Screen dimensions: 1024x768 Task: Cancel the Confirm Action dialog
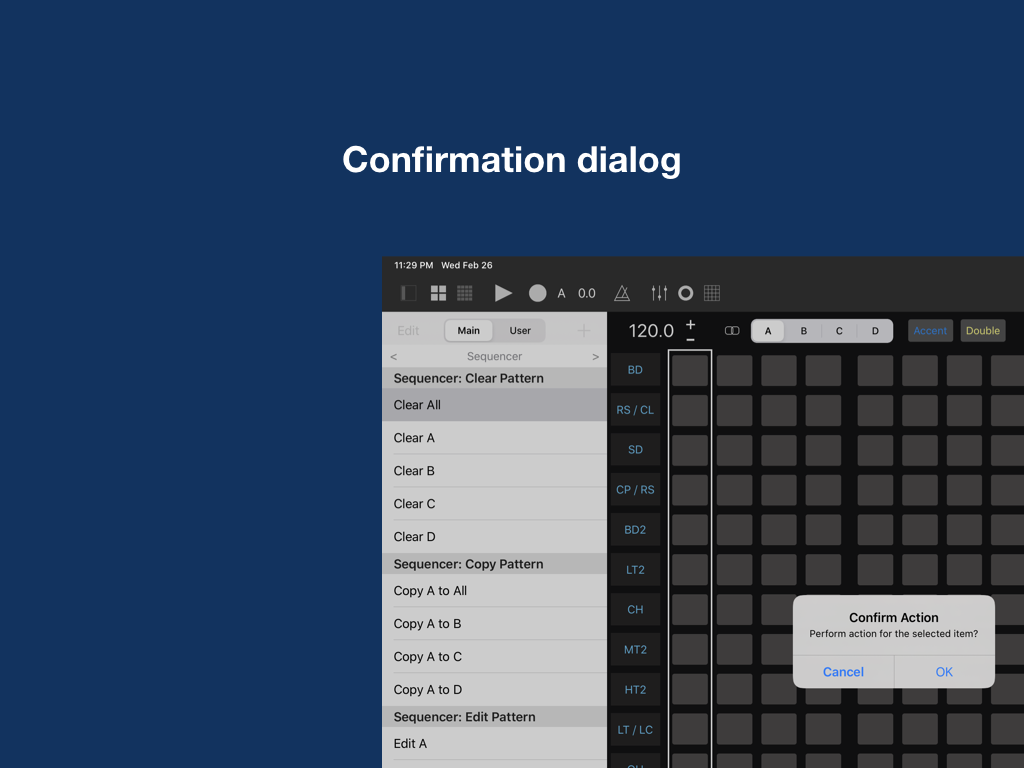coord(843,672)
